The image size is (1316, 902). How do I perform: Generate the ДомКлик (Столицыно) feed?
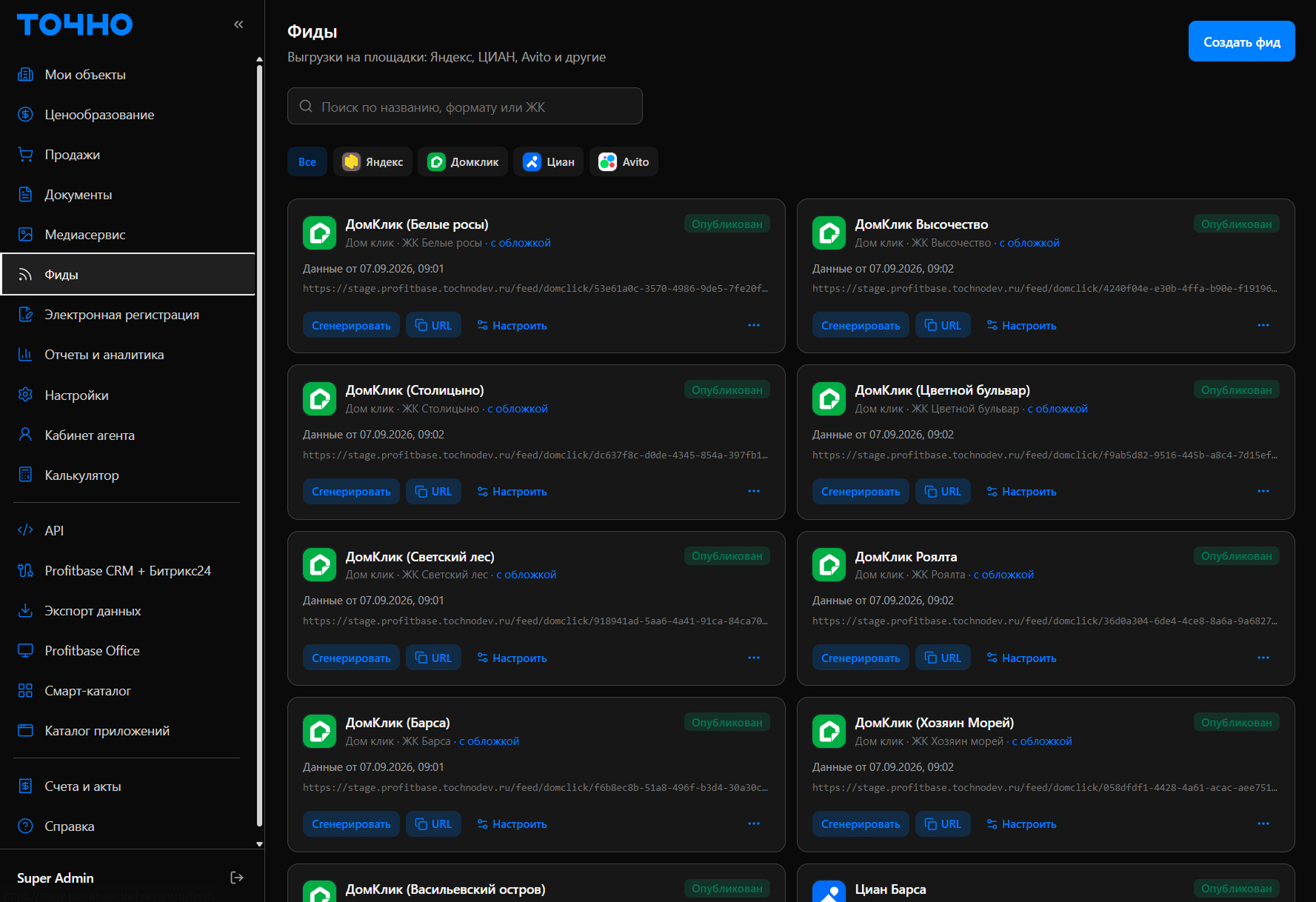[351, 492]
